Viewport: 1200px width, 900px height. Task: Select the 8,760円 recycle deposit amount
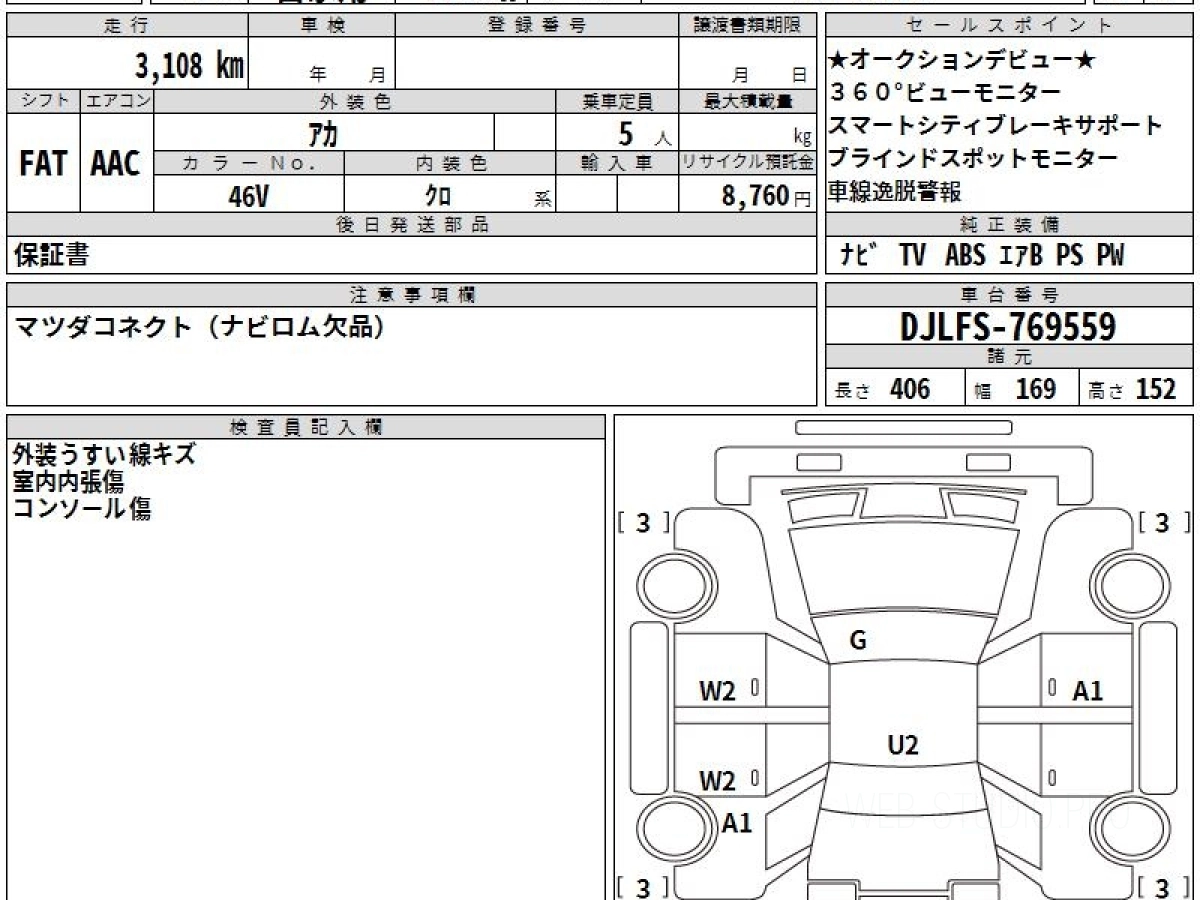766,196
